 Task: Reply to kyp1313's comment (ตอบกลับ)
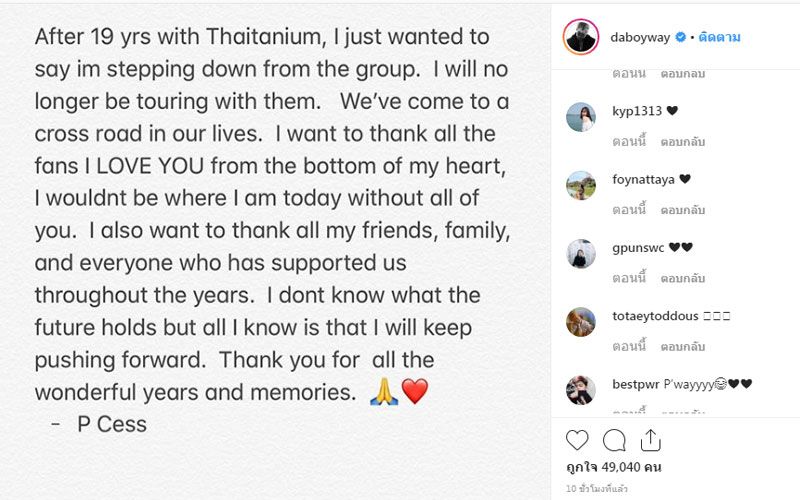coord(683,142)
